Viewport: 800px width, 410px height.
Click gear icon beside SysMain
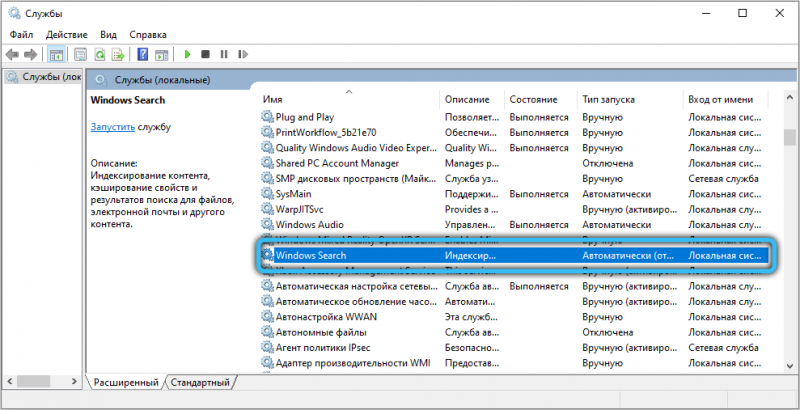tap(267, 194)
